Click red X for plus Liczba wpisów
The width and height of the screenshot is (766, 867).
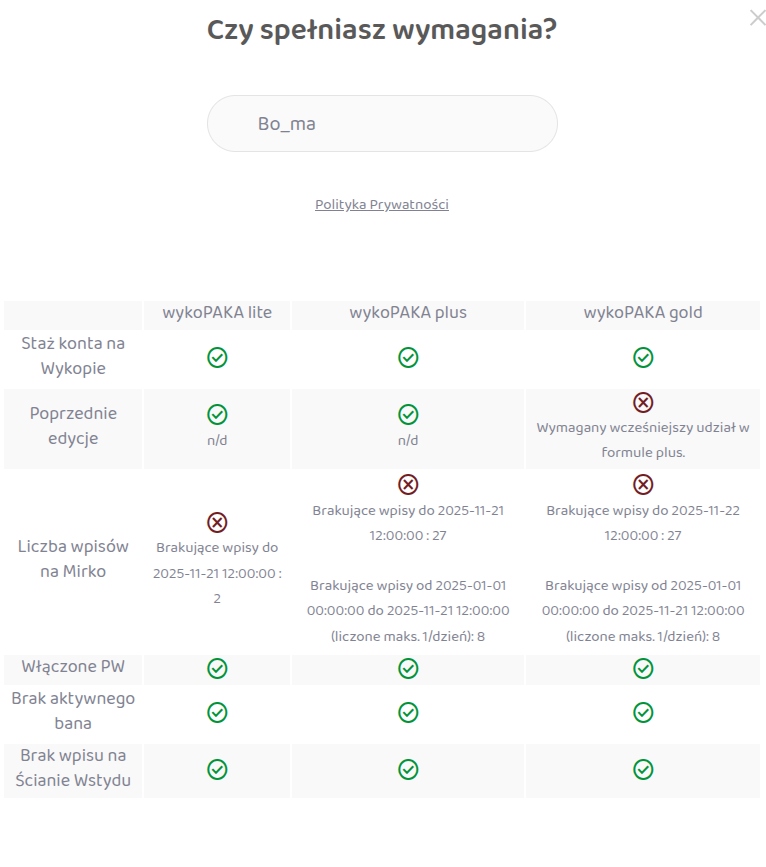pyautogui.click(x=408, y=485)
